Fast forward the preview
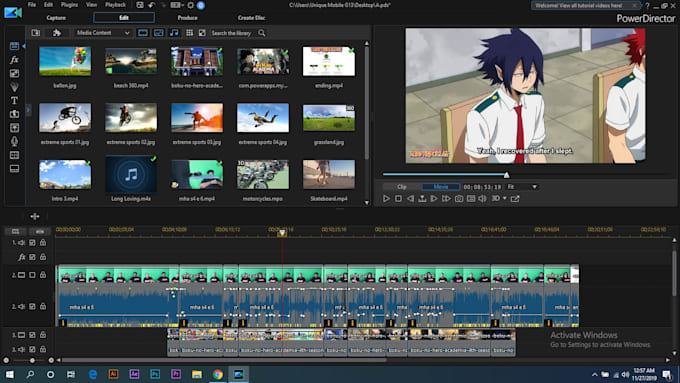This screenshot has height=383, width=680. click(446, 199)
